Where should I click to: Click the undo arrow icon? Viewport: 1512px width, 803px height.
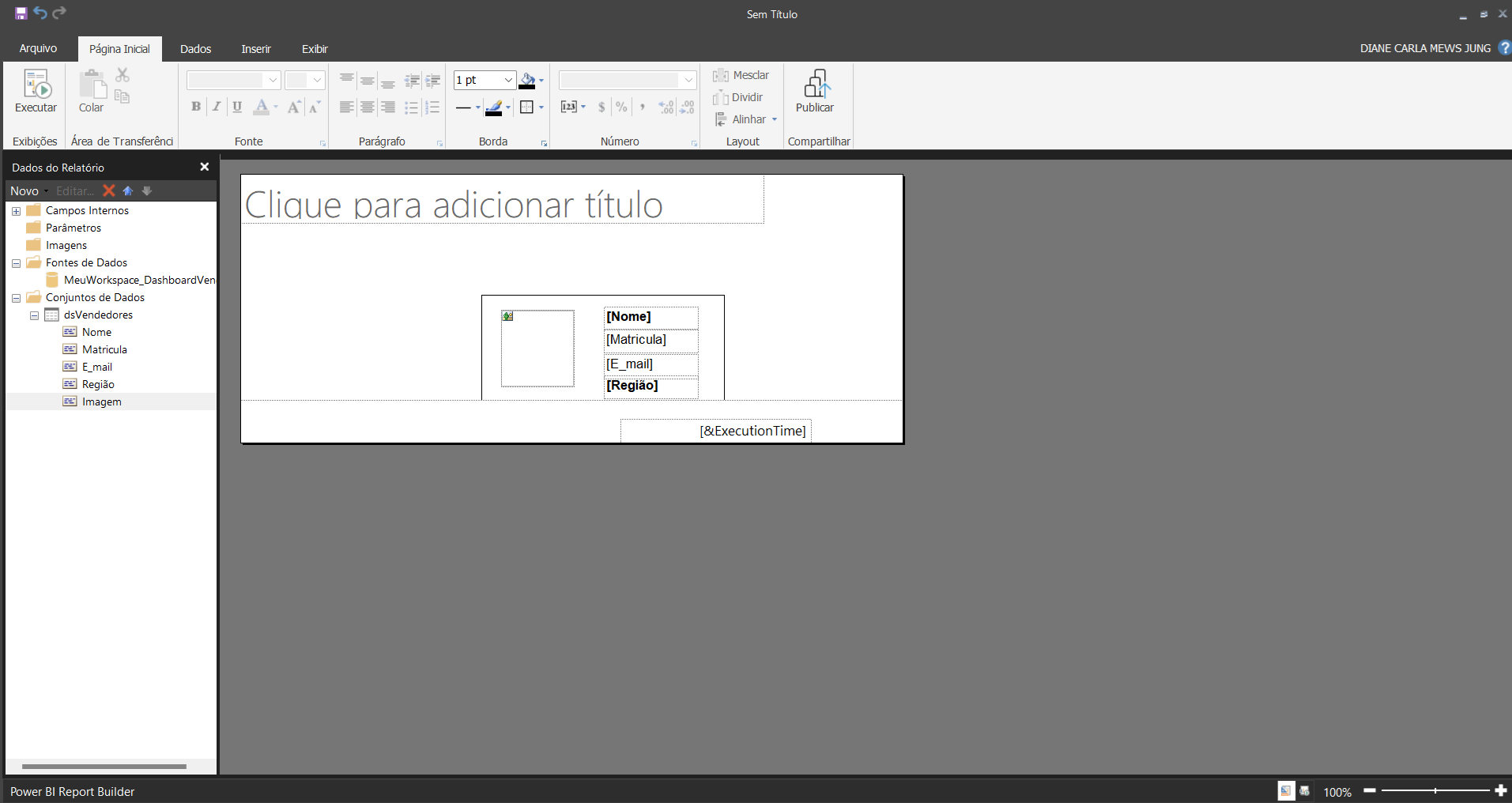coord(40,13)
